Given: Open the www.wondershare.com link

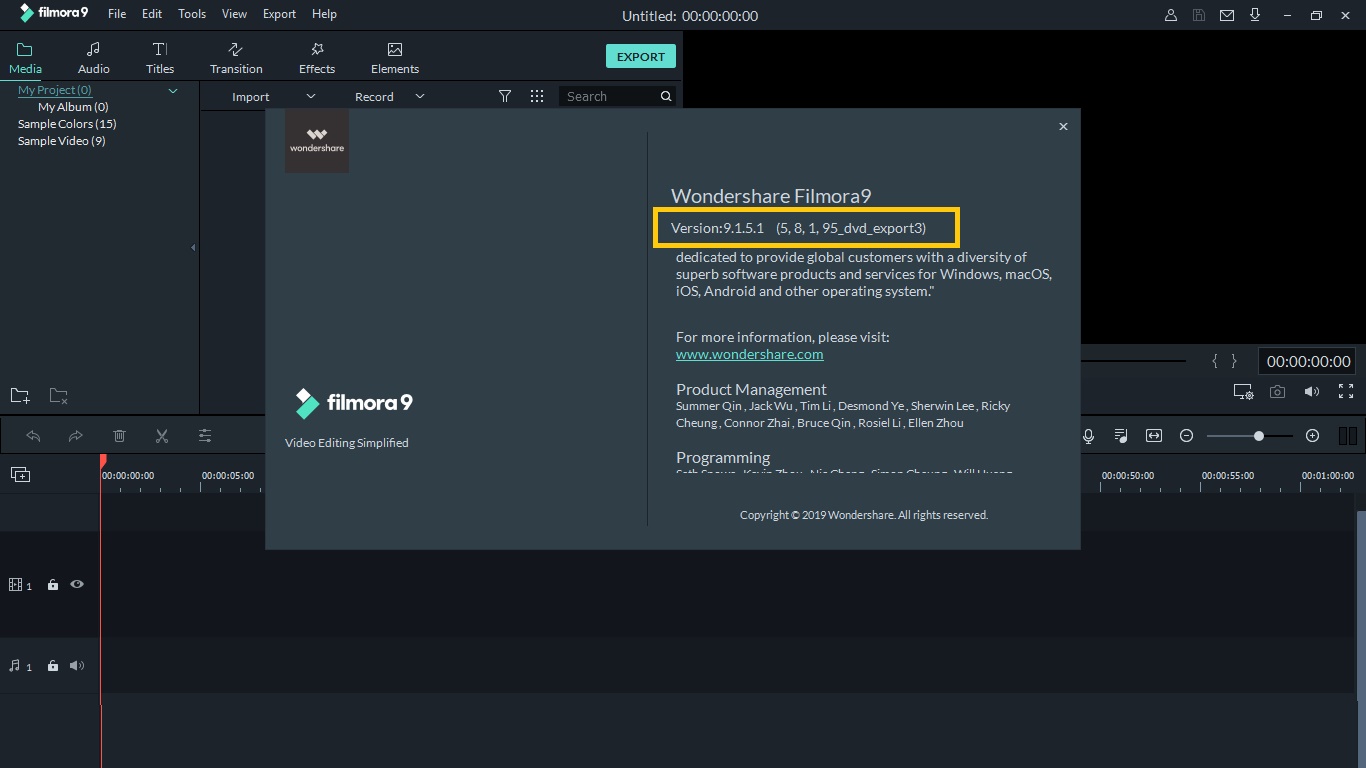Looking at the screenshot, I should pos(750,354).
